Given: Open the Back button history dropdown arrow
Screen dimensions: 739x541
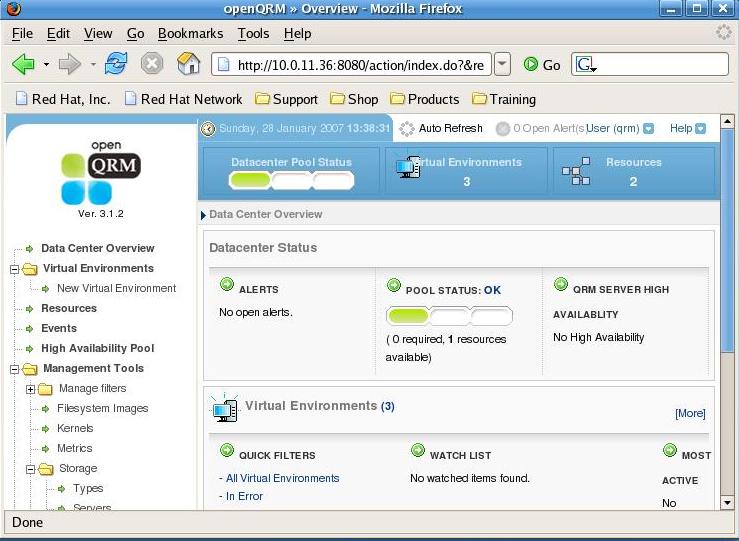Looking at the screenshot, I should tap(46, 64).
